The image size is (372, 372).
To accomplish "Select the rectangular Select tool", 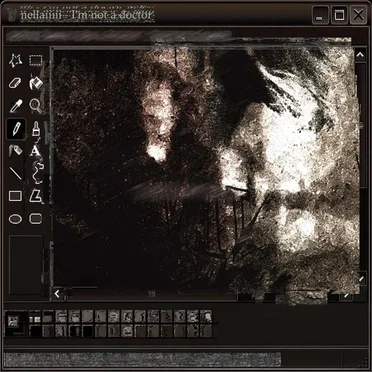I will coord(35,60).
